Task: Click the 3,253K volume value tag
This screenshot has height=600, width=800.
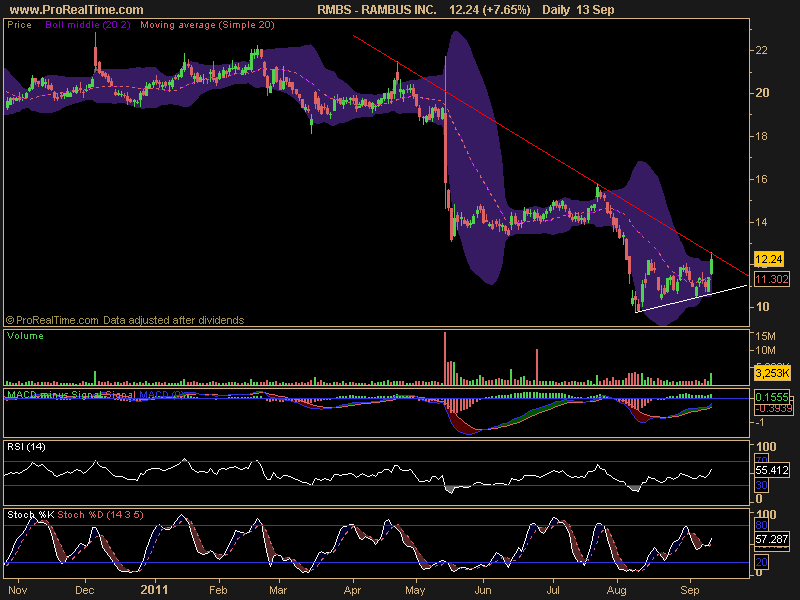Action: click(x=772, y=373)
